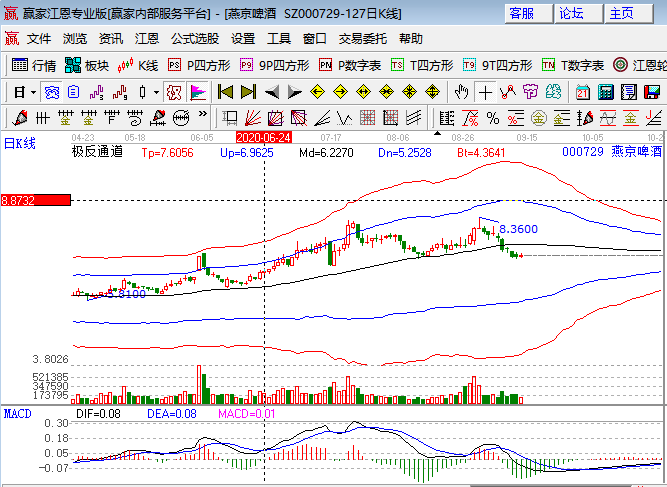
Task: Click the yellow diamond horizontal-compress icon
Action: click(386, 91)
